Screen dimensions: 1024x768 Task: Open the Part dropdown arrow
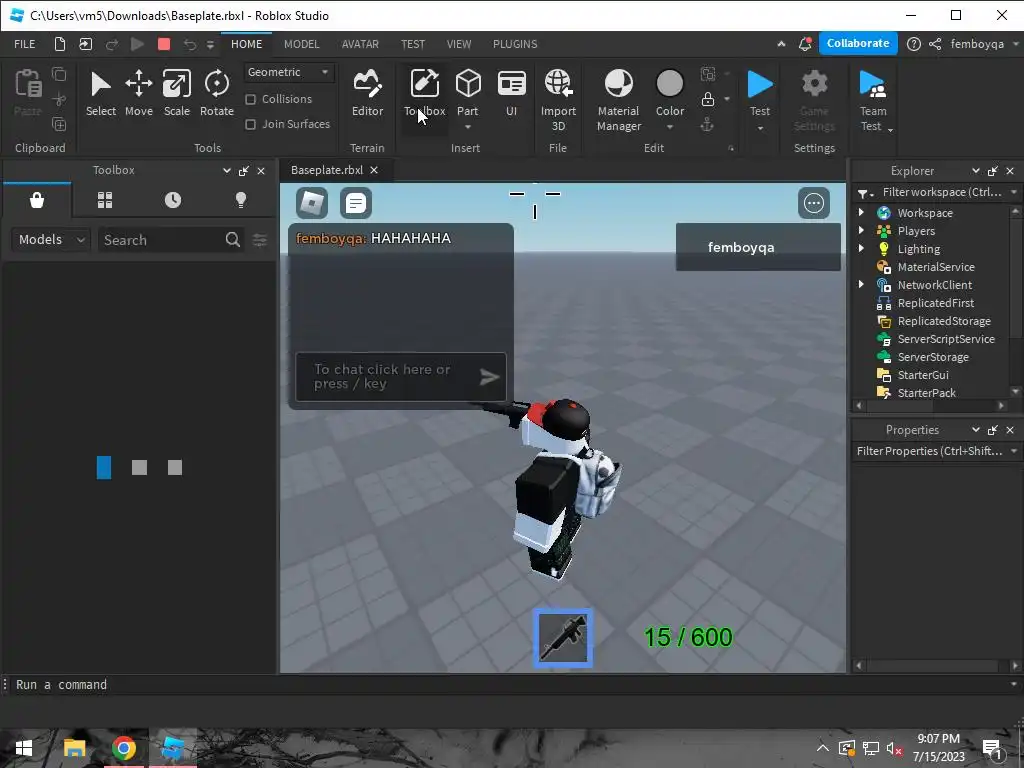(468, 127)
